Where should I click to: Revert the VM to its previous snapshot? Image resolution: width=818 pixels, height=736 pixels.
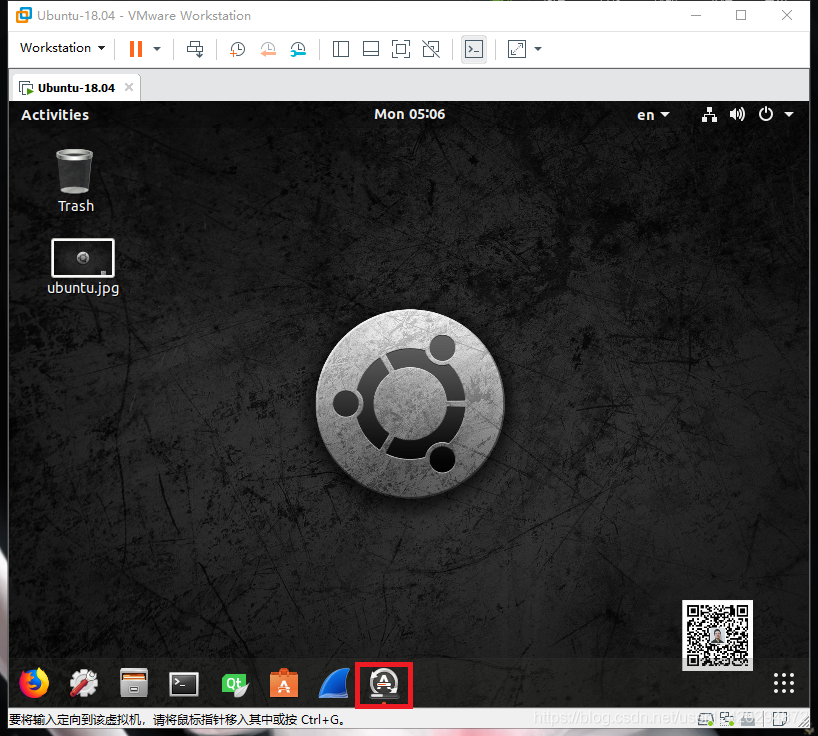pos(268,49)
